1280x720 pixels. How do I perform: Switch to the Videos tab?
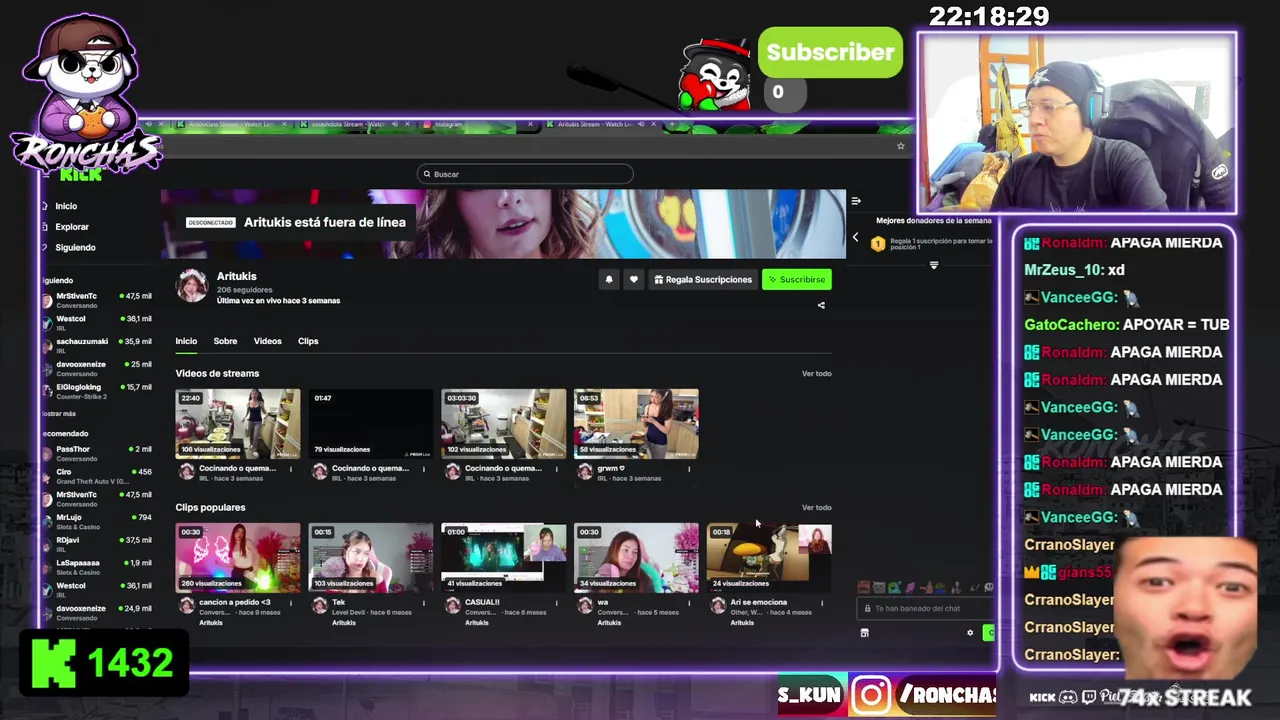pyautogui.click(x=267, y=341)
